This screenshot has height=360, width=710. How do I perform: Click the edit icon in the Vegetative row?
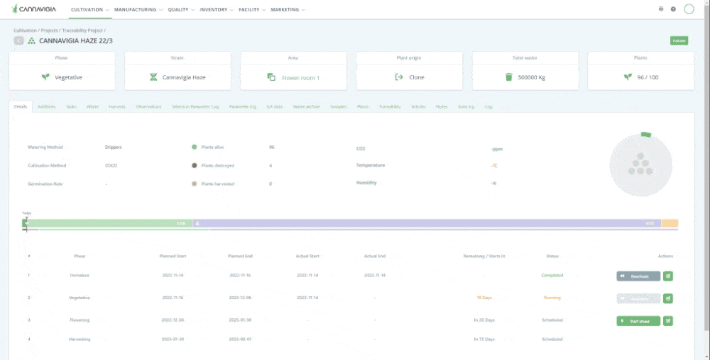coord(667,298)
